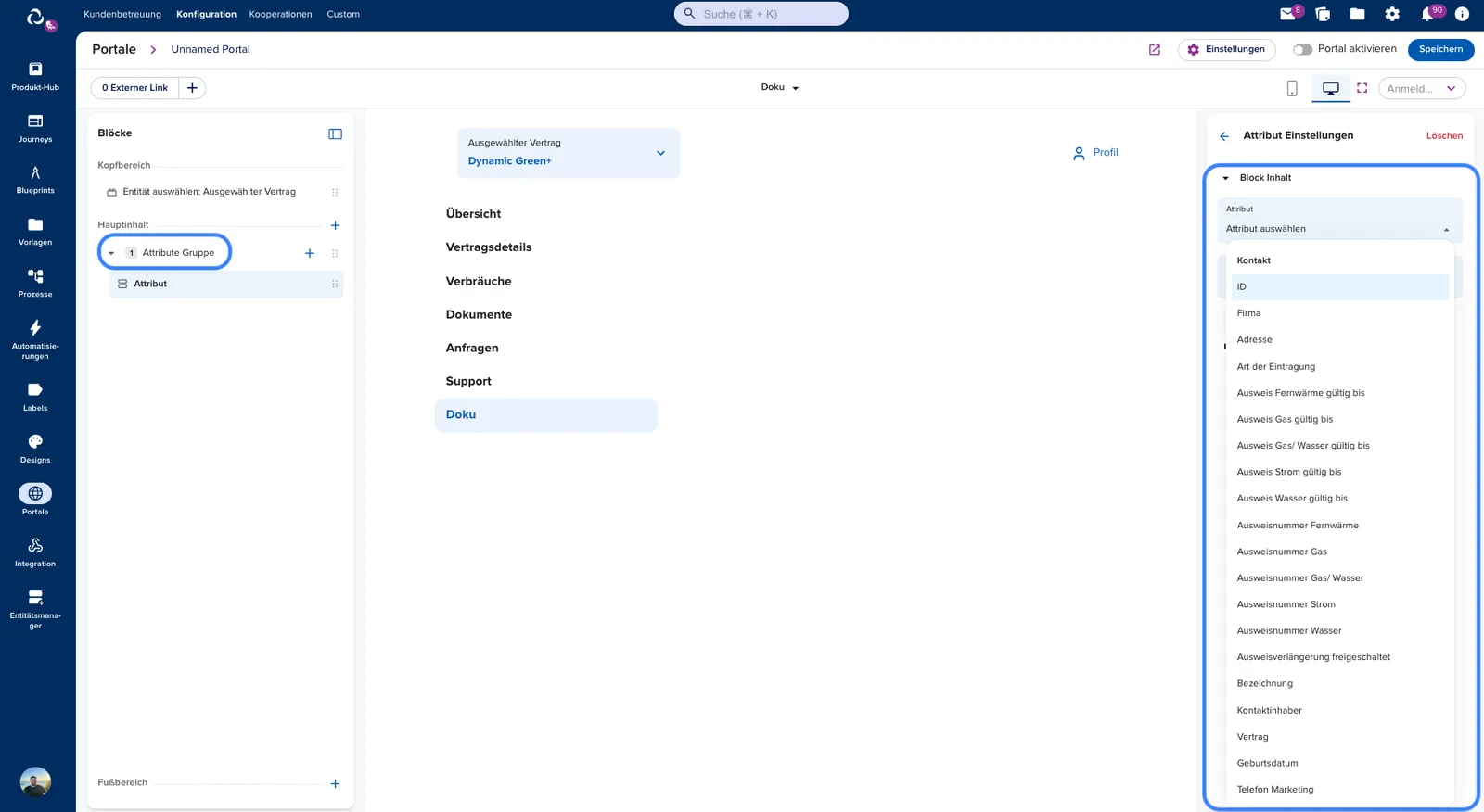Viewport: 1484px width, 812px height.
Task: Click the app logo at top left
Action: coord(35,17)
